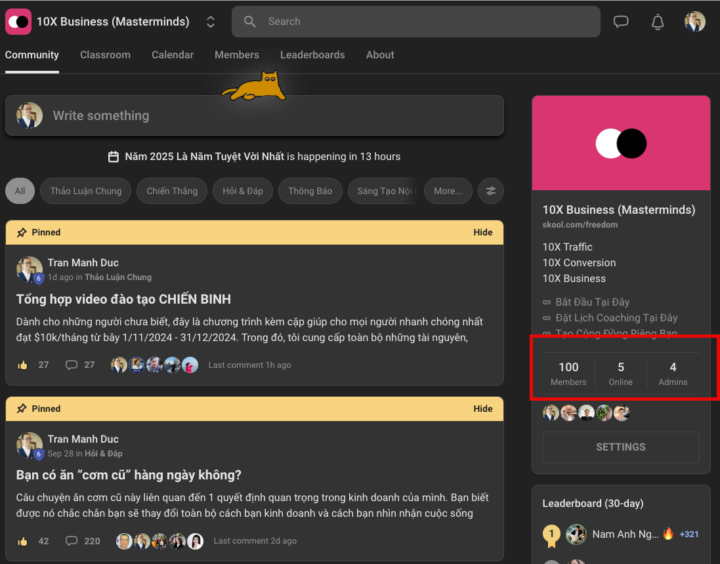Screen dimensions: 720x564
Task: Open comments on the CHIẾN BINH post
Action: pyautogui.click(x=71, y=365)
